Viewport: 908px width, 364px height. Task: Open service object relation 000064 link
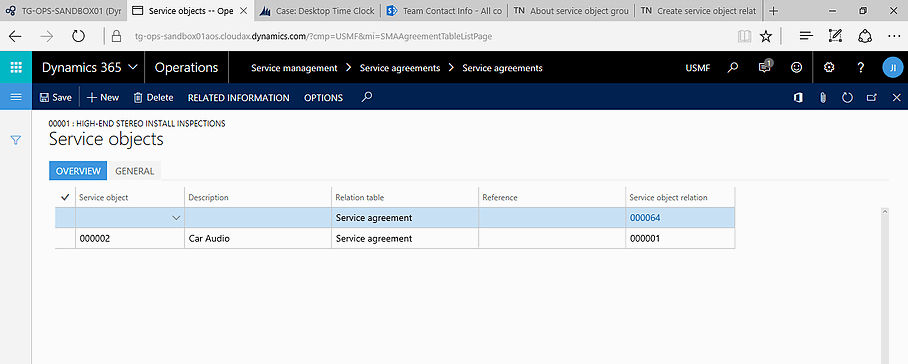[x=645, y=218]
